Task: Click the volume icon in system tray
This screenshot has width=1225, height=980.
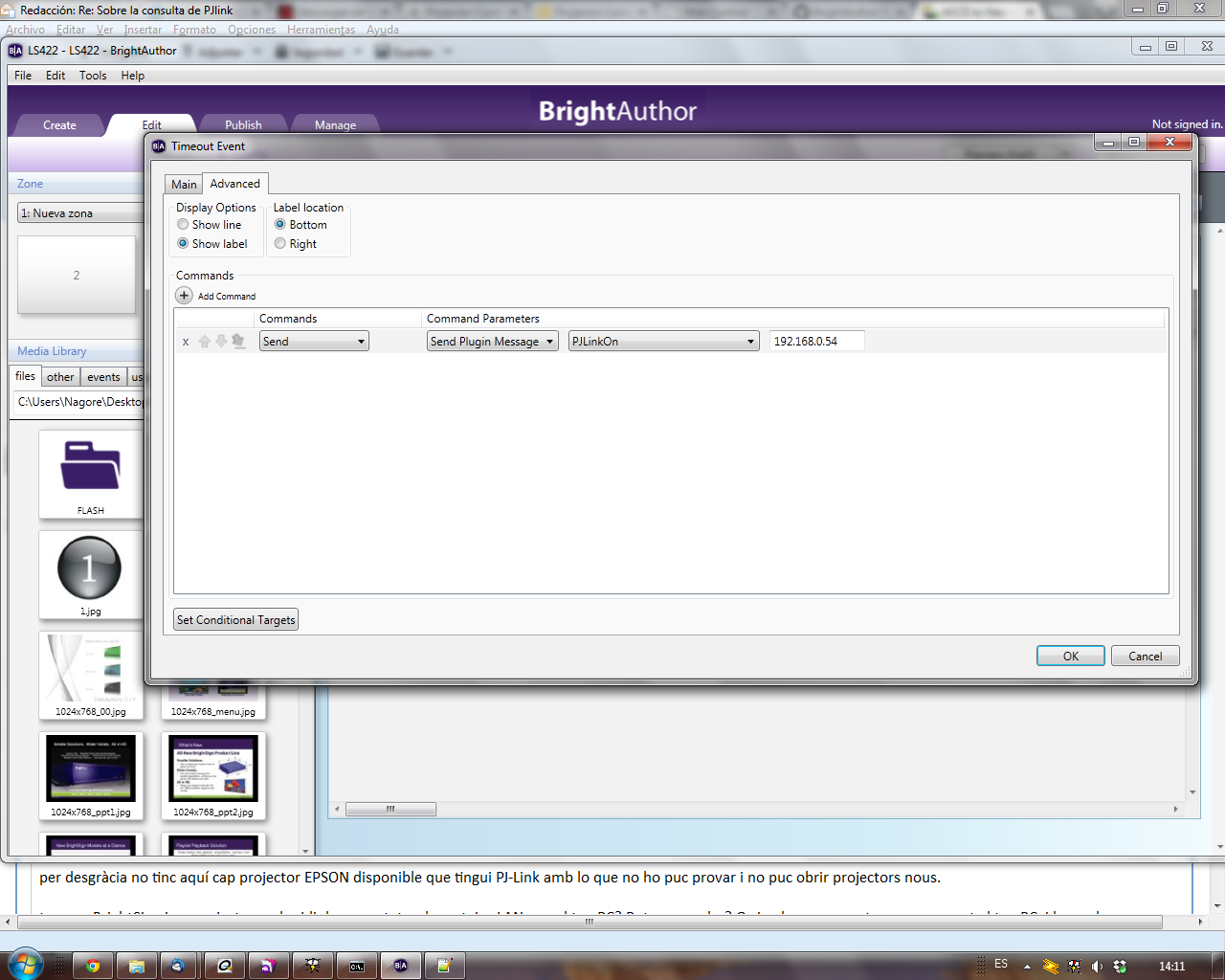Action: pos(1097,967)
